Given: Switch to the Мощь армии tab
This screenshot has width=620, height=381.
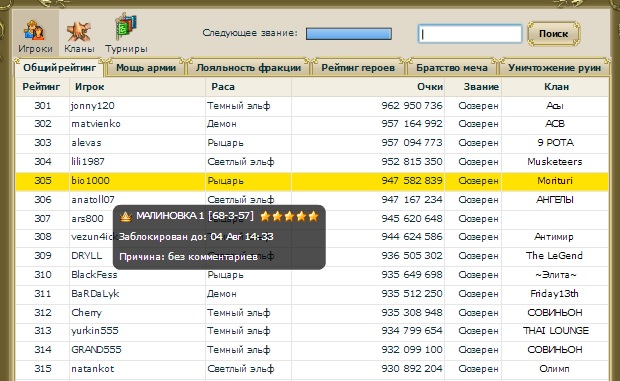Looking at the screenshot, I should point(146,68).
